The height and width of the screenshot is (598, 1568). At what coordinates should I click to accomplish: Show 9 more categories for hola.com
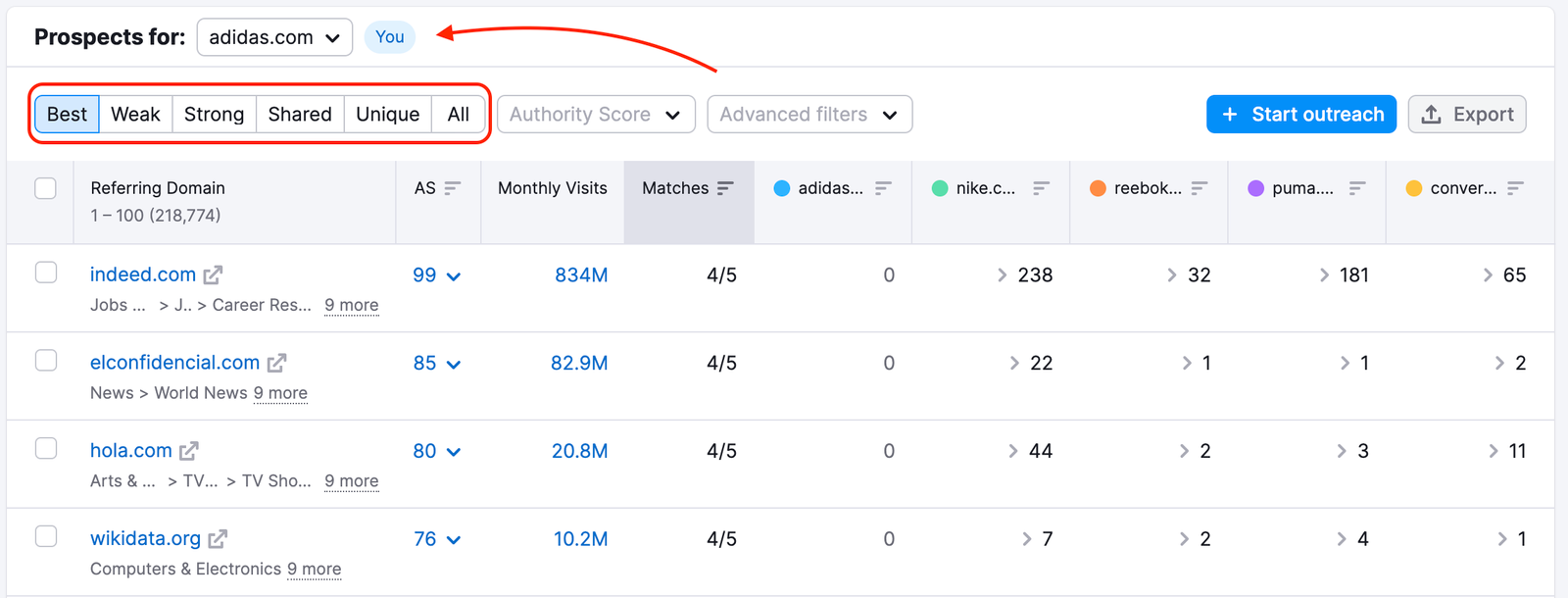pos(352,481)
